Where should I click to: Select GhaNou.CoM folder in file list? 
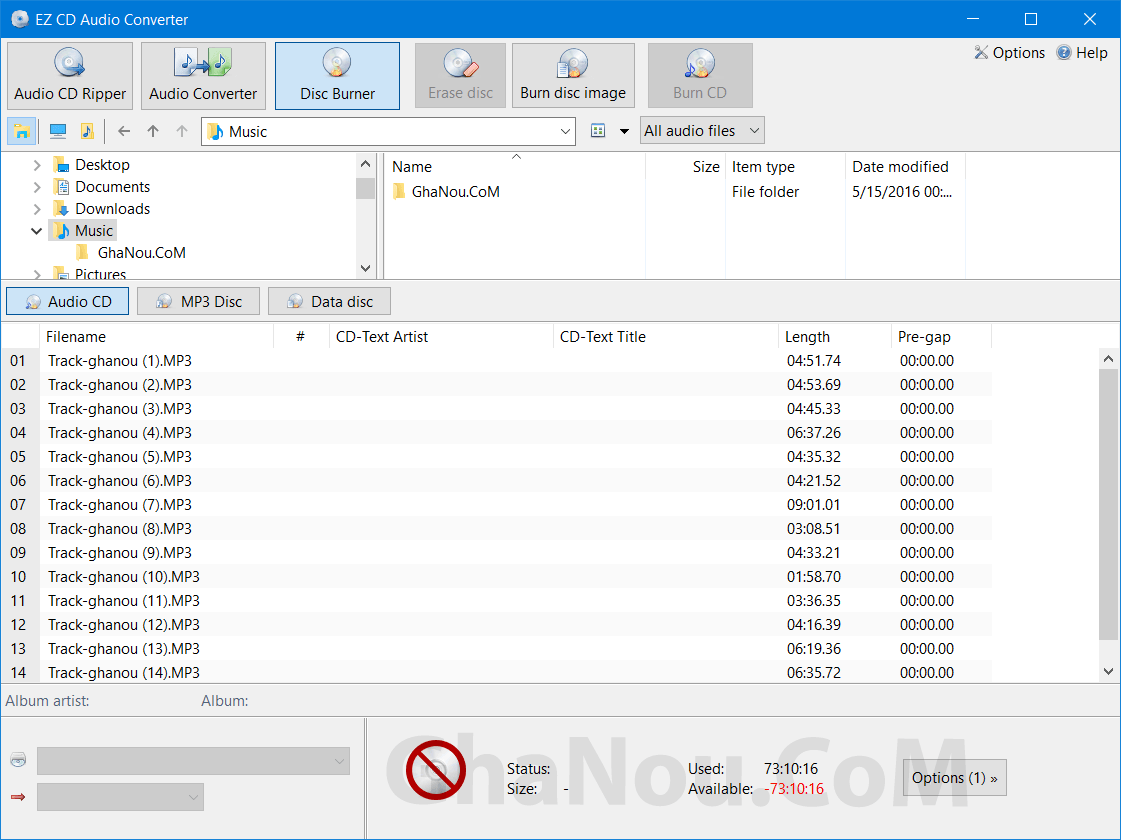455,192
